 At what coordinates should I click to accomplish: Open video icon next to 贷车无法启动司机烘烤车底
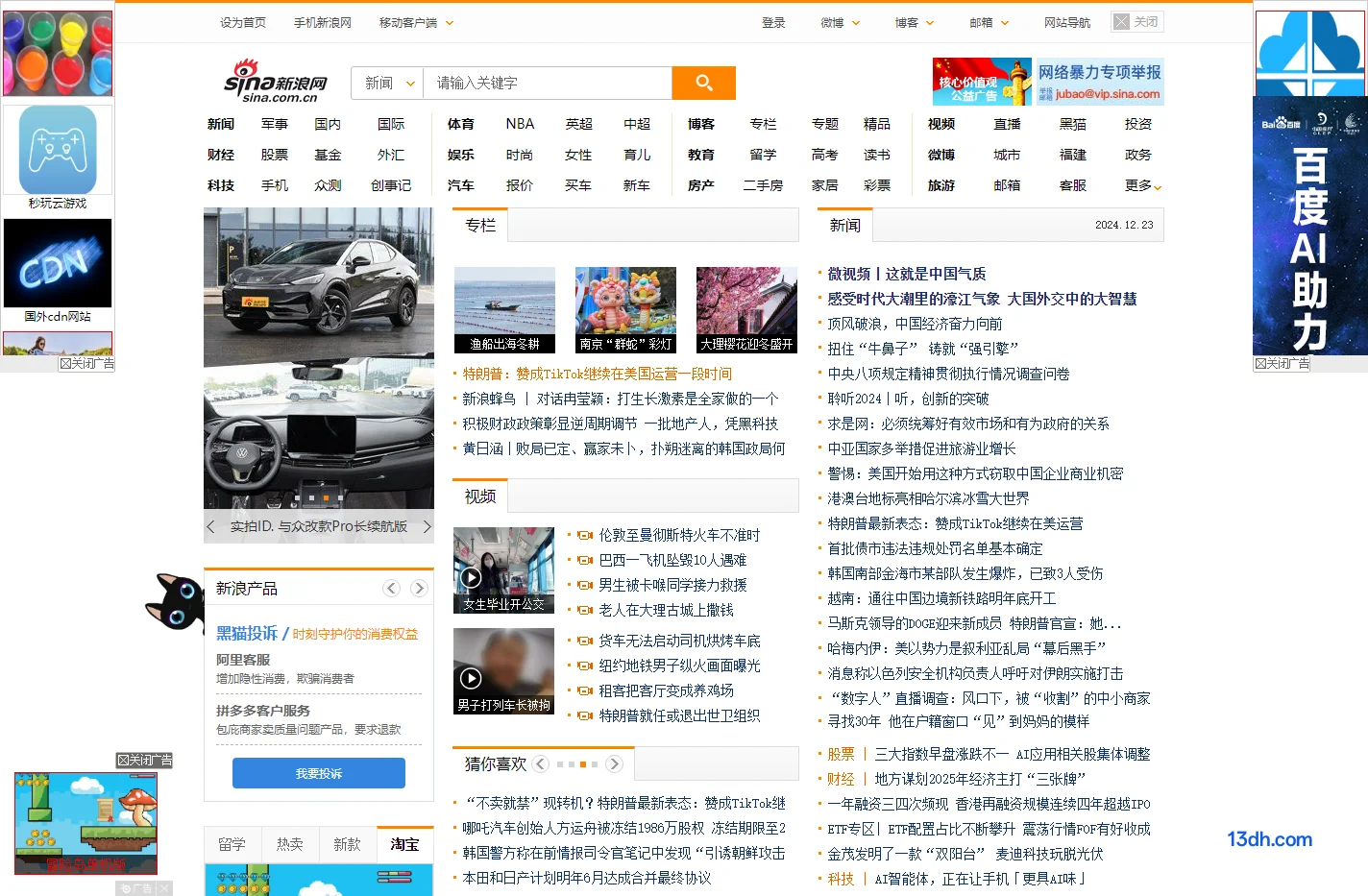tap(584, 641)
